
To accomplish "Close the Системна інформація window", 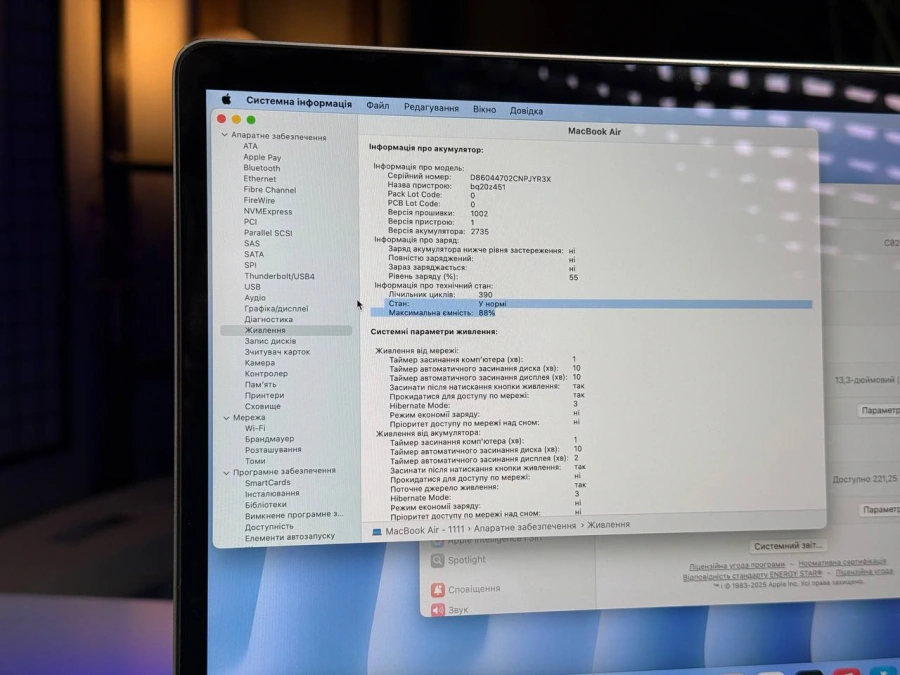I will pyautogui.click(x=222, y=118).
